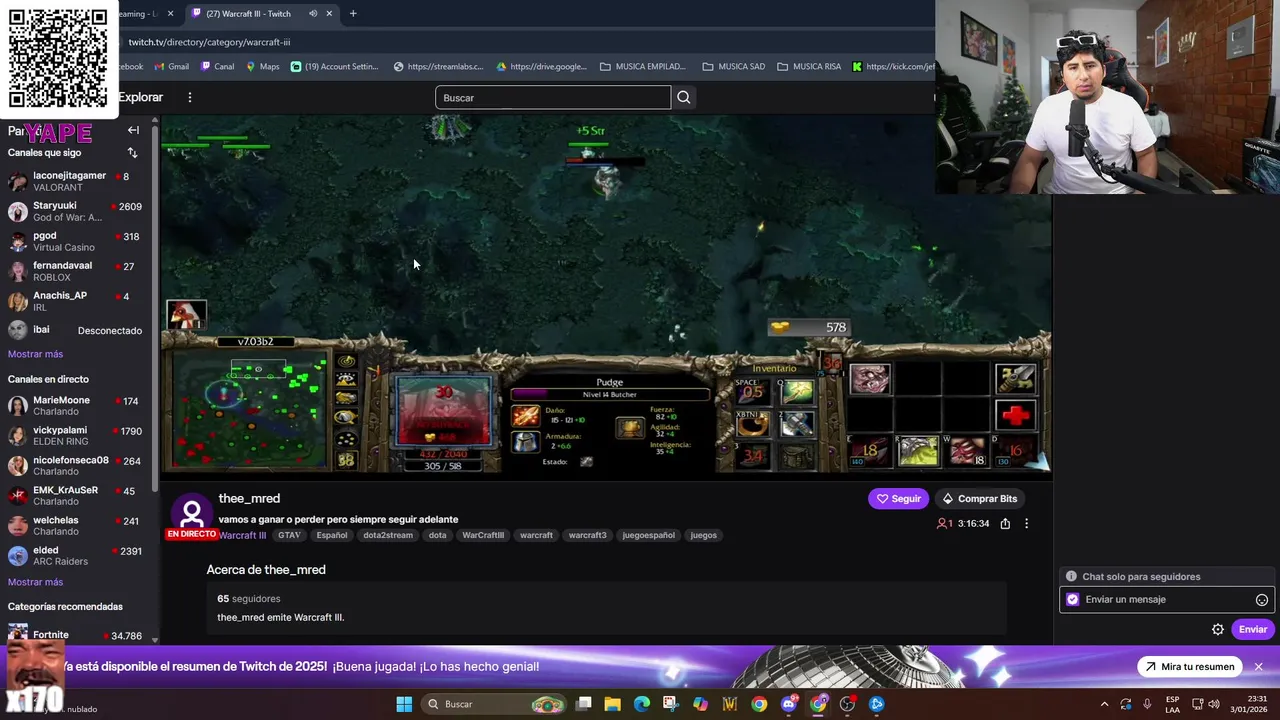1280x720 pixels.
Task: Click thee_mred channel avatar
Action: click(191, 512)
